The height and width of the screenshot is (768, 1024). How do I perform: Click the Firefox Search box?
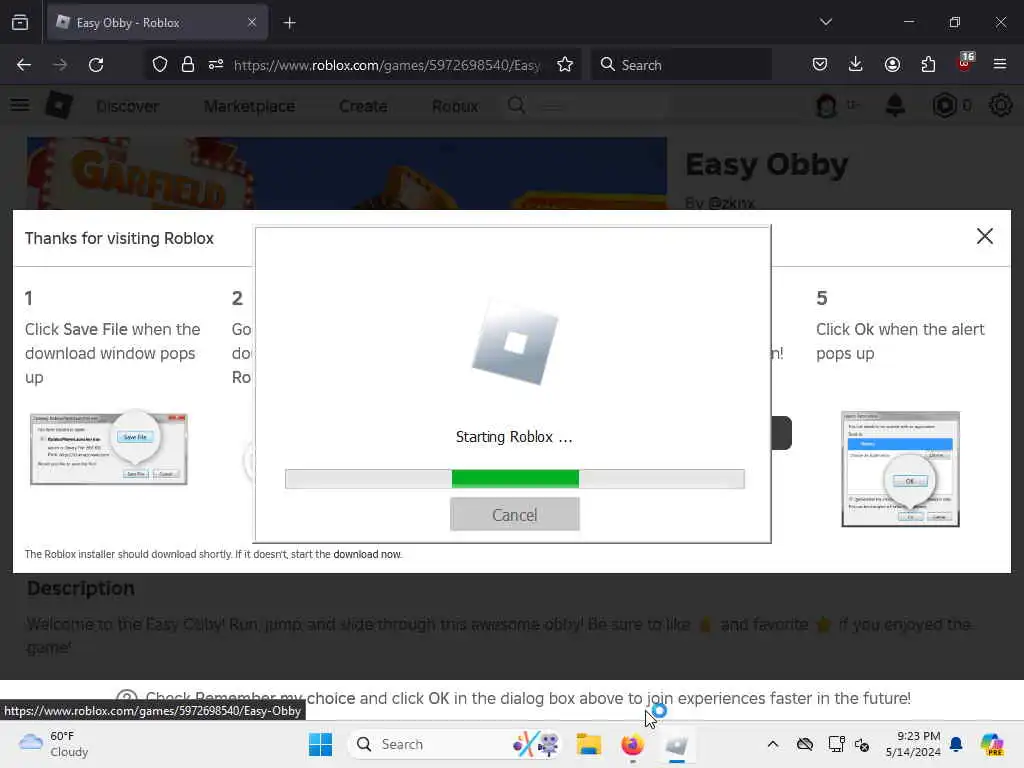coord(681,65)
